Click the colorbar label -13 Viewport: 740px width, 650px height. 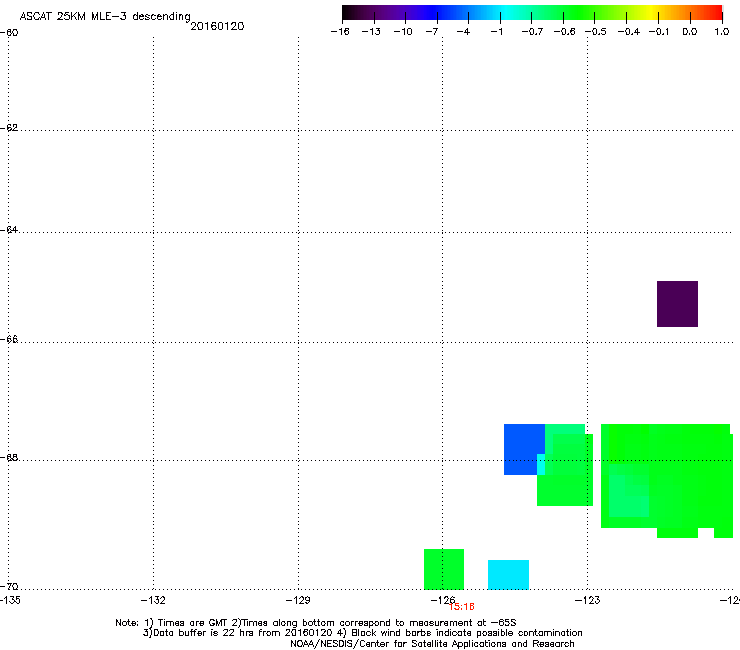(371, 32)
